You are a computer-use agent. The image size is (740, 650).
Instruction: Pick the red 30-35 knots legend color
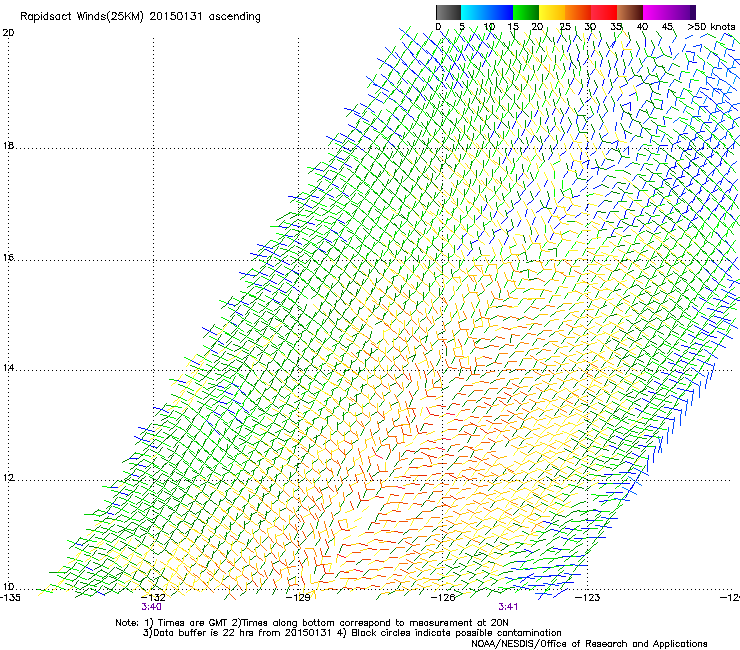pyautogui.click(x=604, y=12)
